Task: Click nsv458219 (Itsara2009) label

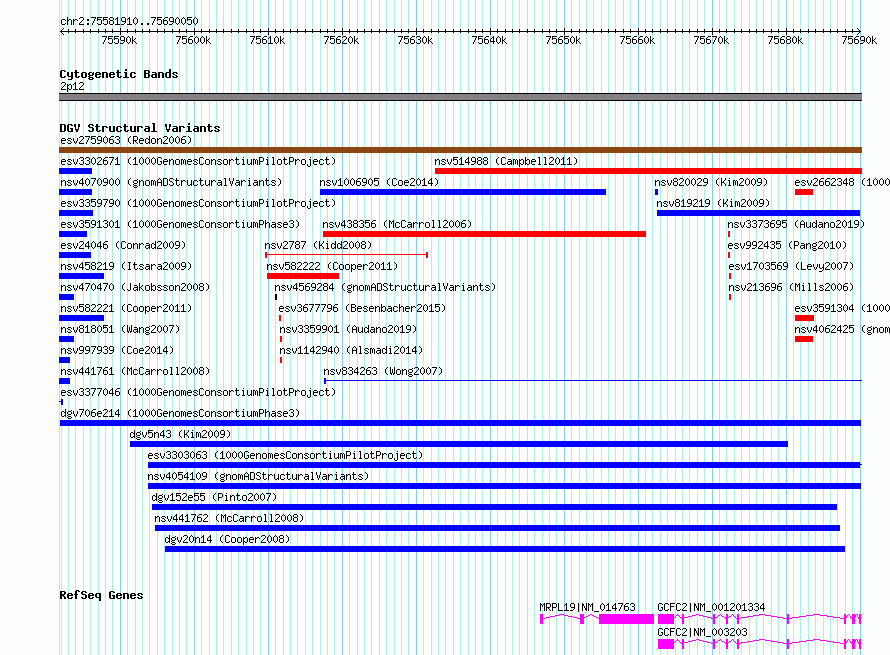Action: [x=126, y=266]
